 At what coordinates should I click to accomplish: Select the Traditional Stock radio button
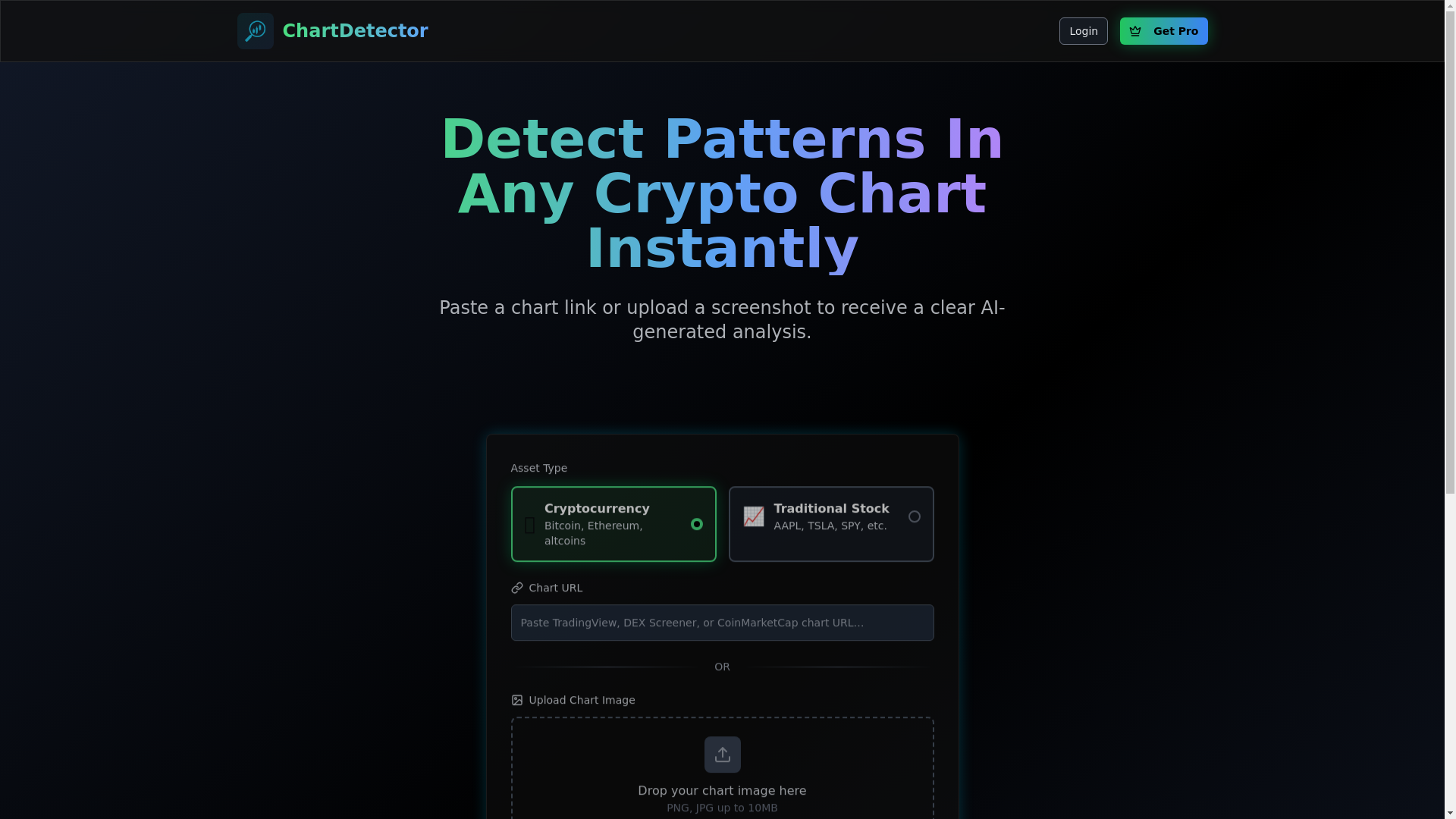tap(915, 516)
